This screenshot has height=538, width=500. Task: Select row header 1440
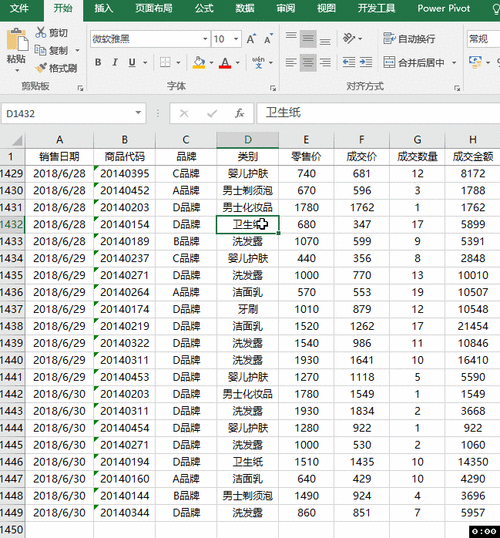tap(12, 360)
